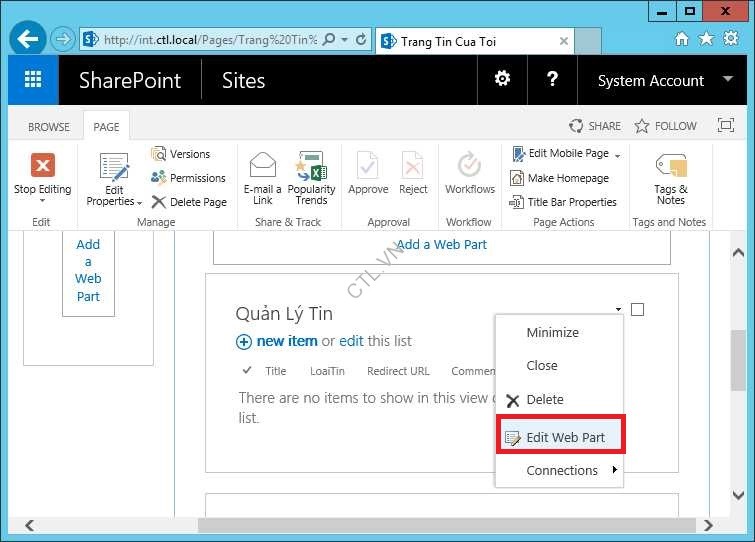
Task: Click E-mail a Link icon
Action: (262, 166)
